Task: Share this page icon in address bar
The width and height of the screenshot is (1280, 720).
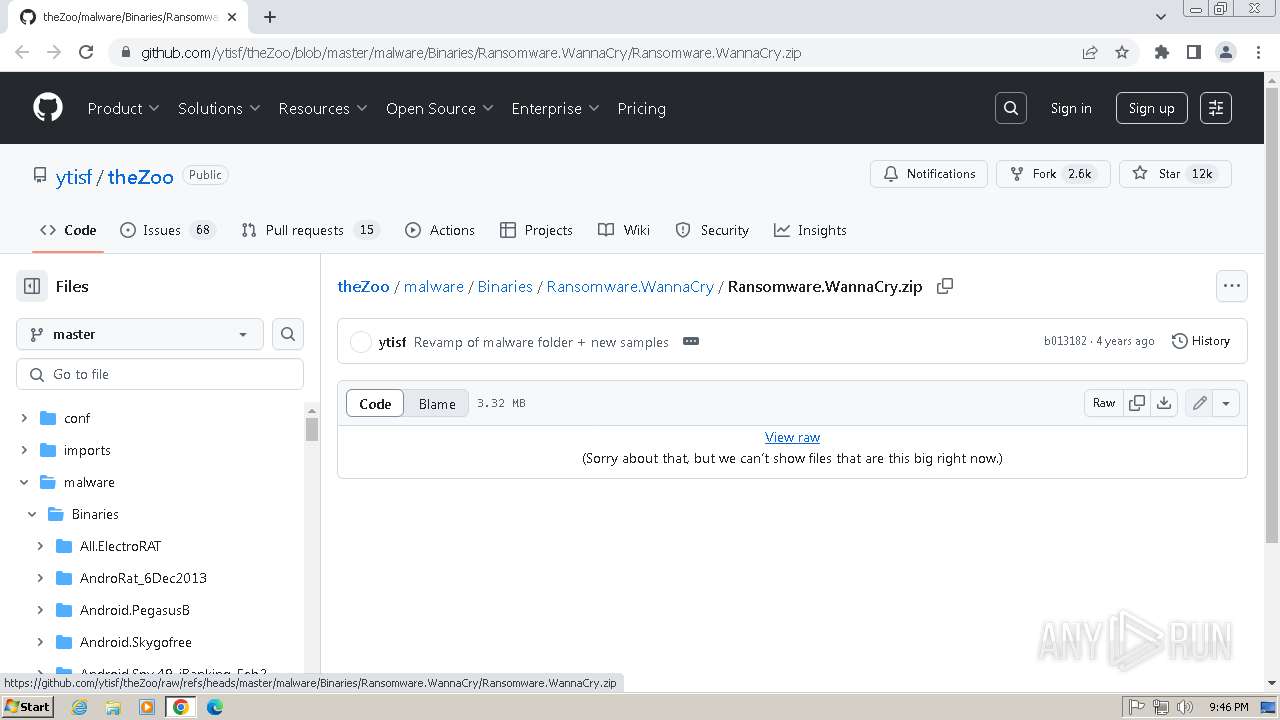Action: pyautogui.click(x=1090, y=52)
